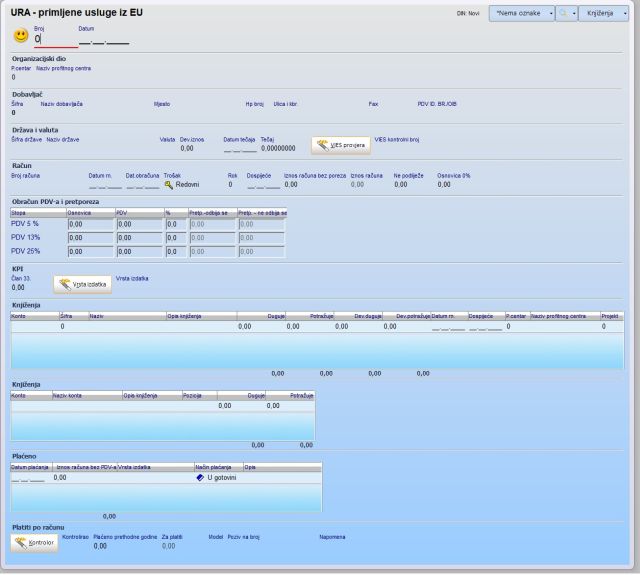Image resolution: width=640 pixels, height=575 pixels.
Task: Expand the arrow beside the search icon
Action: pyautogui.click(x=575, y=14)
